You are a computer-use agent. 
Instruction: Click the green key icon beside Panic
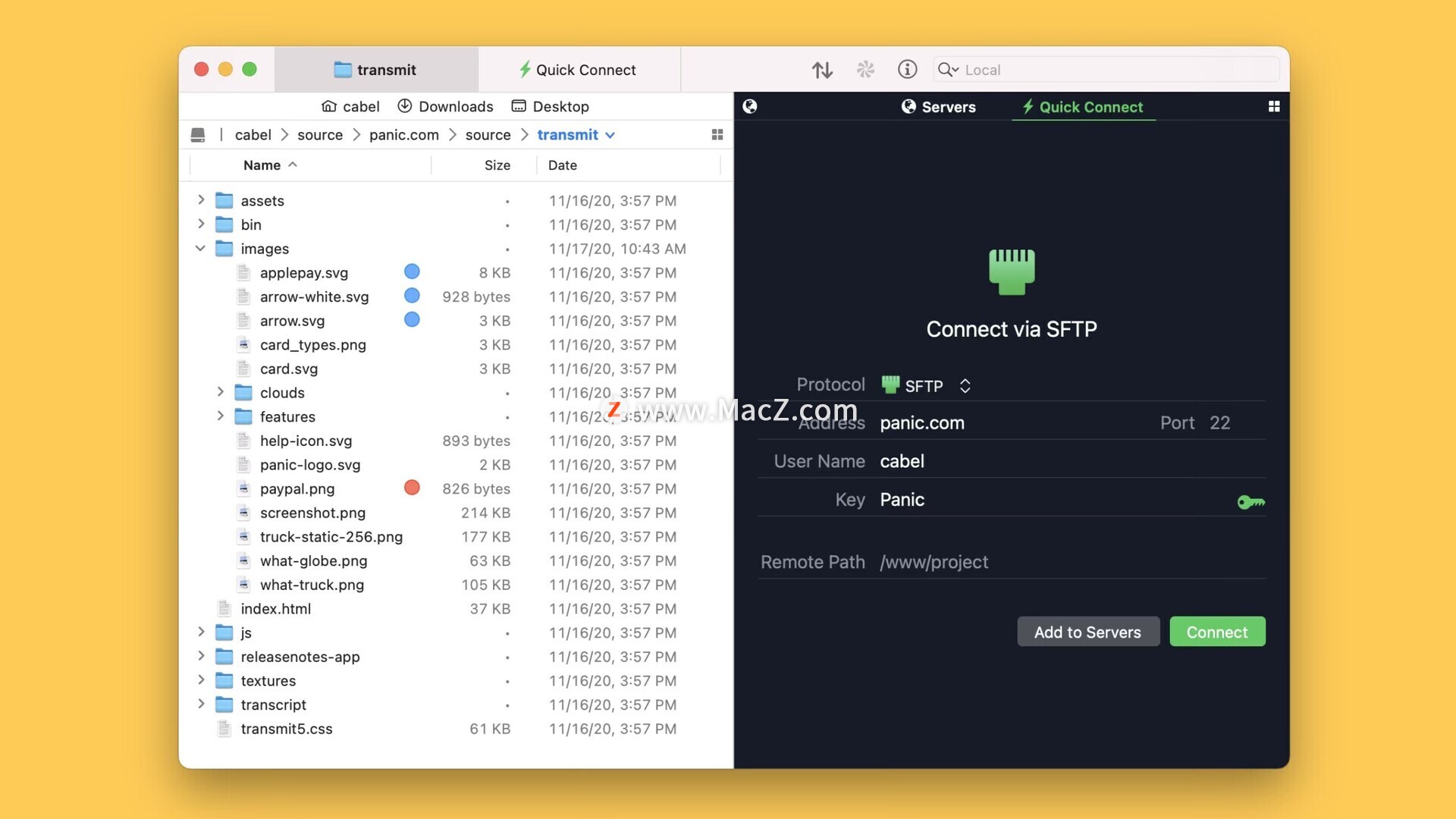point(1250,501)
